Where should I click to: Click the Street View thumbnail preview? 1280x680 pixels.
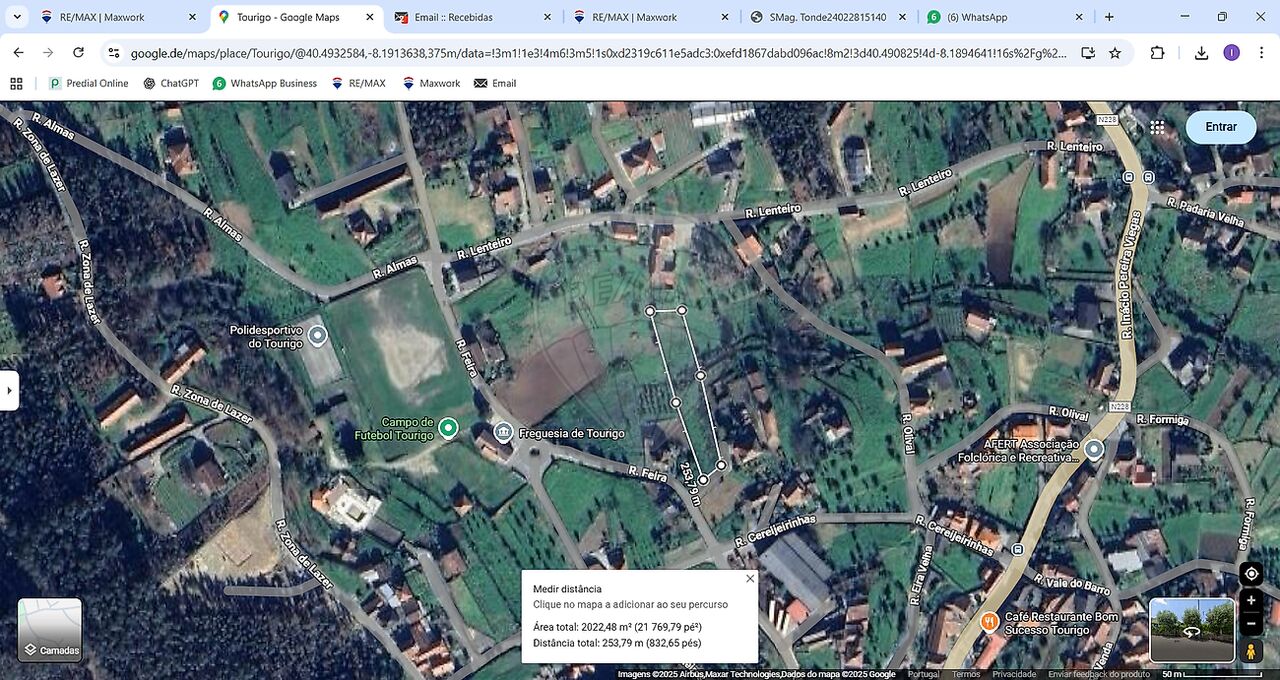coord(1192,630)
